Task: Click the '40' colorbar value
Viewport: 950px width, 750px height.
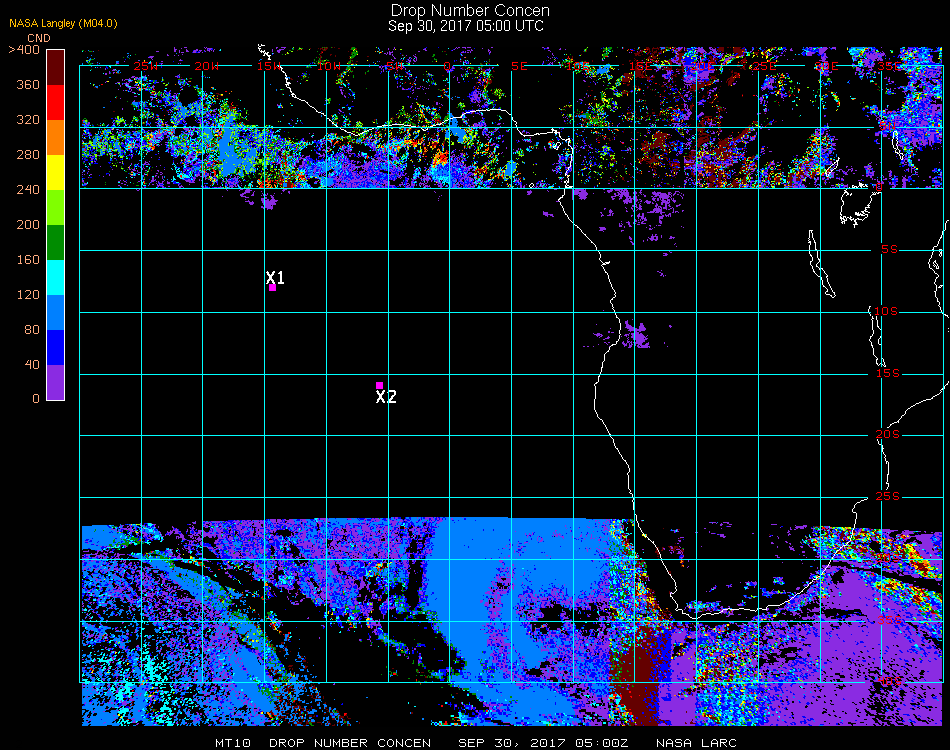Action: click(32, 365)
